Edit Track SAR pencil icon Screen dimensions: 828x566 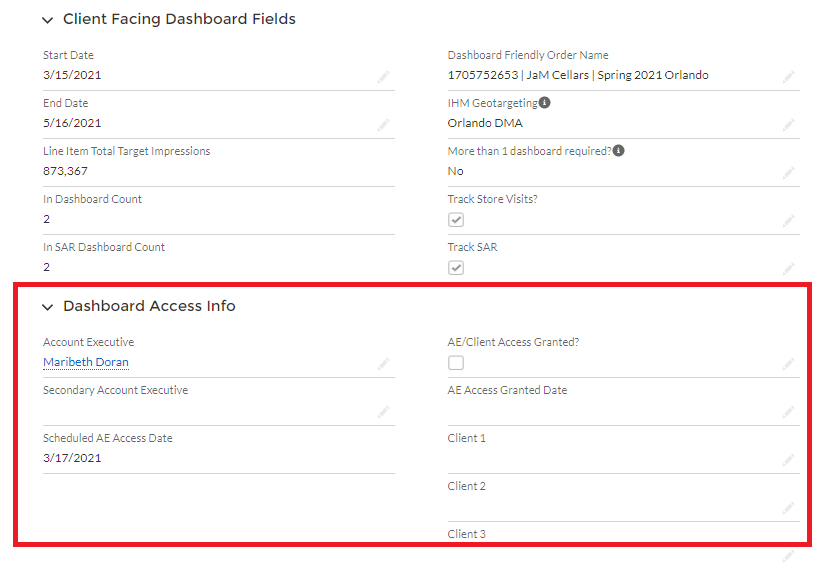pyautogui.click(x=788, y=269)
